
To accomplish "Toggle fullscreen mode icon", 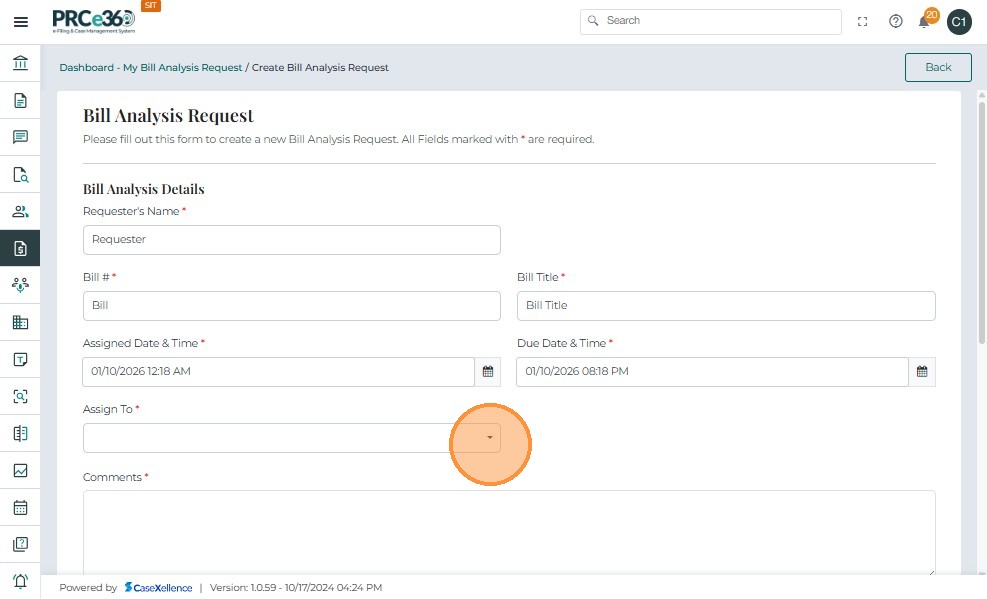I will 863,21.
